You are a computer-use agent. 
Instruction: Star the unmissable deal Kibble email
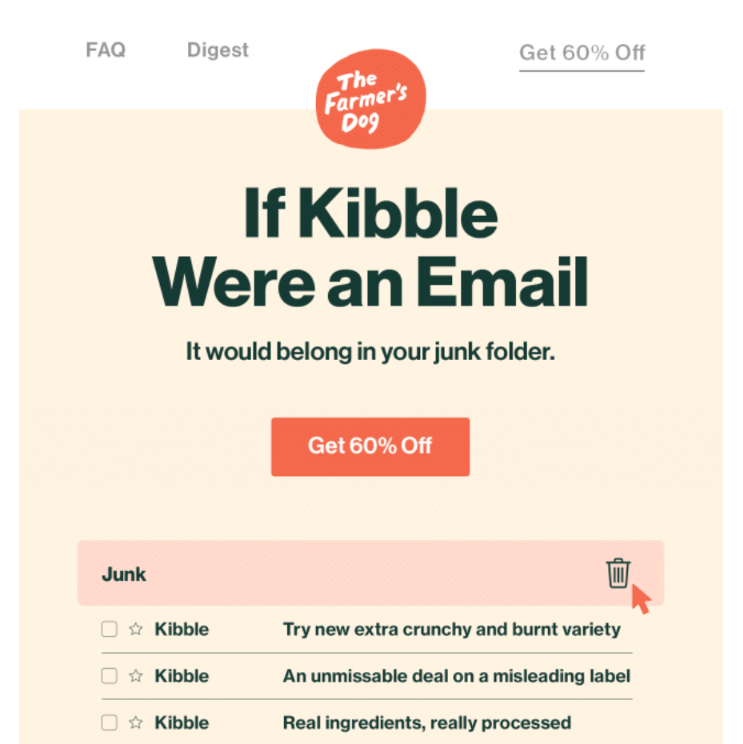click(x=136, y=676)
